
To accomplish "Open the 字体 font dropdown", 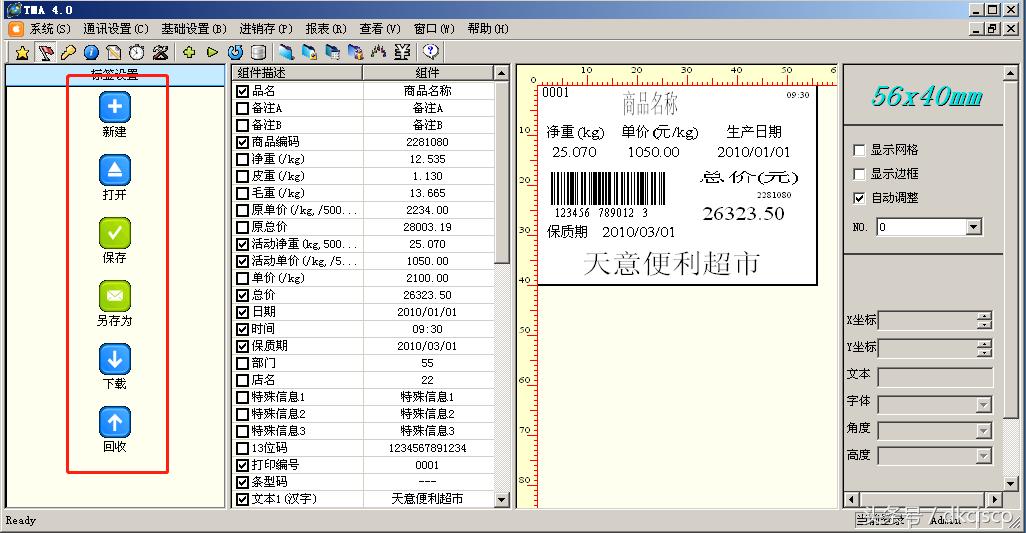I will [983, 405].
